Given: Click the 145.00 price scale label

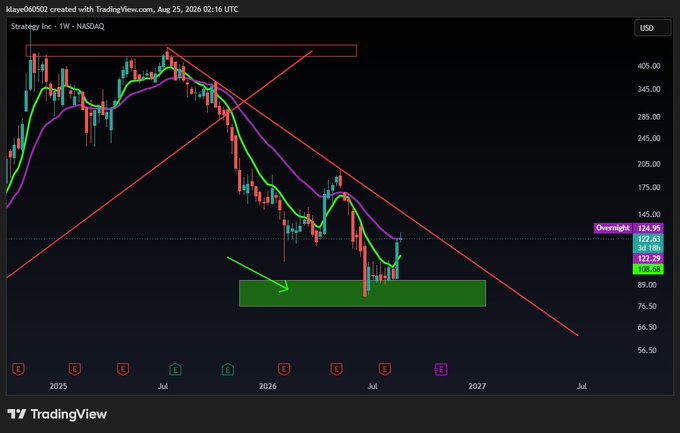Looking at the screenshot, I should [x=649, y=214].
